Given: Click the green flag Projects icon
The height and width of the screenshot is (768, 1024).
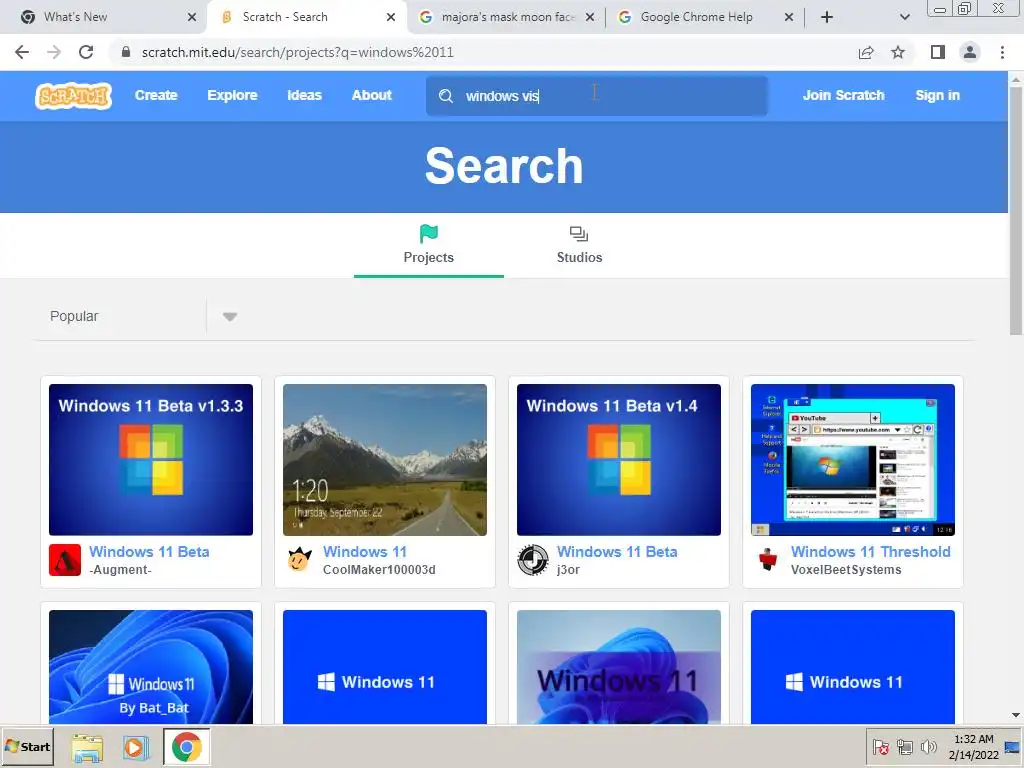Looking at the screenshot, I should click(x=428, y=233).
